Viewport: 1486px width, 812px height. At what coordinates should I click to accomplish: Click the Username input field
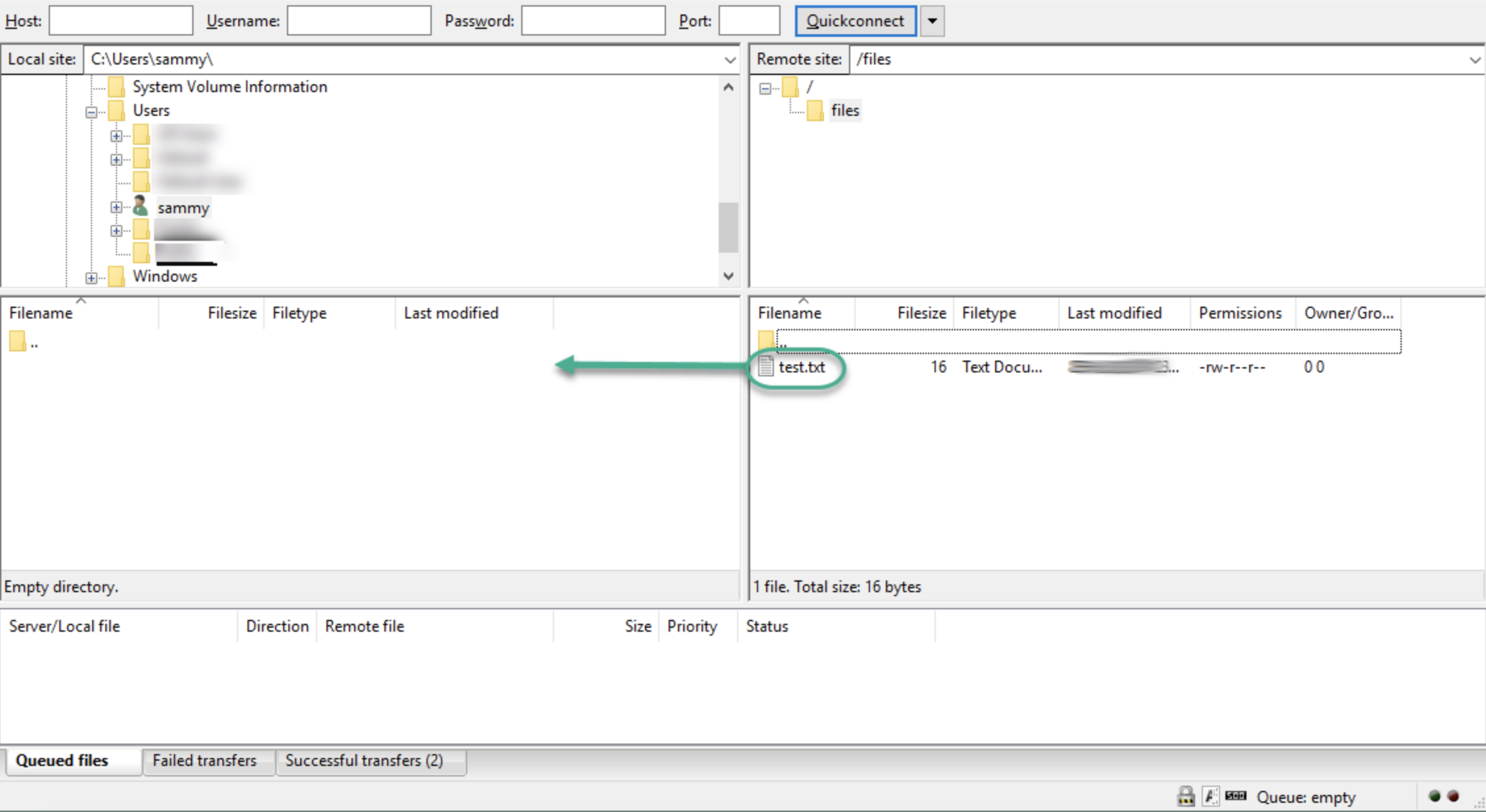359,20
